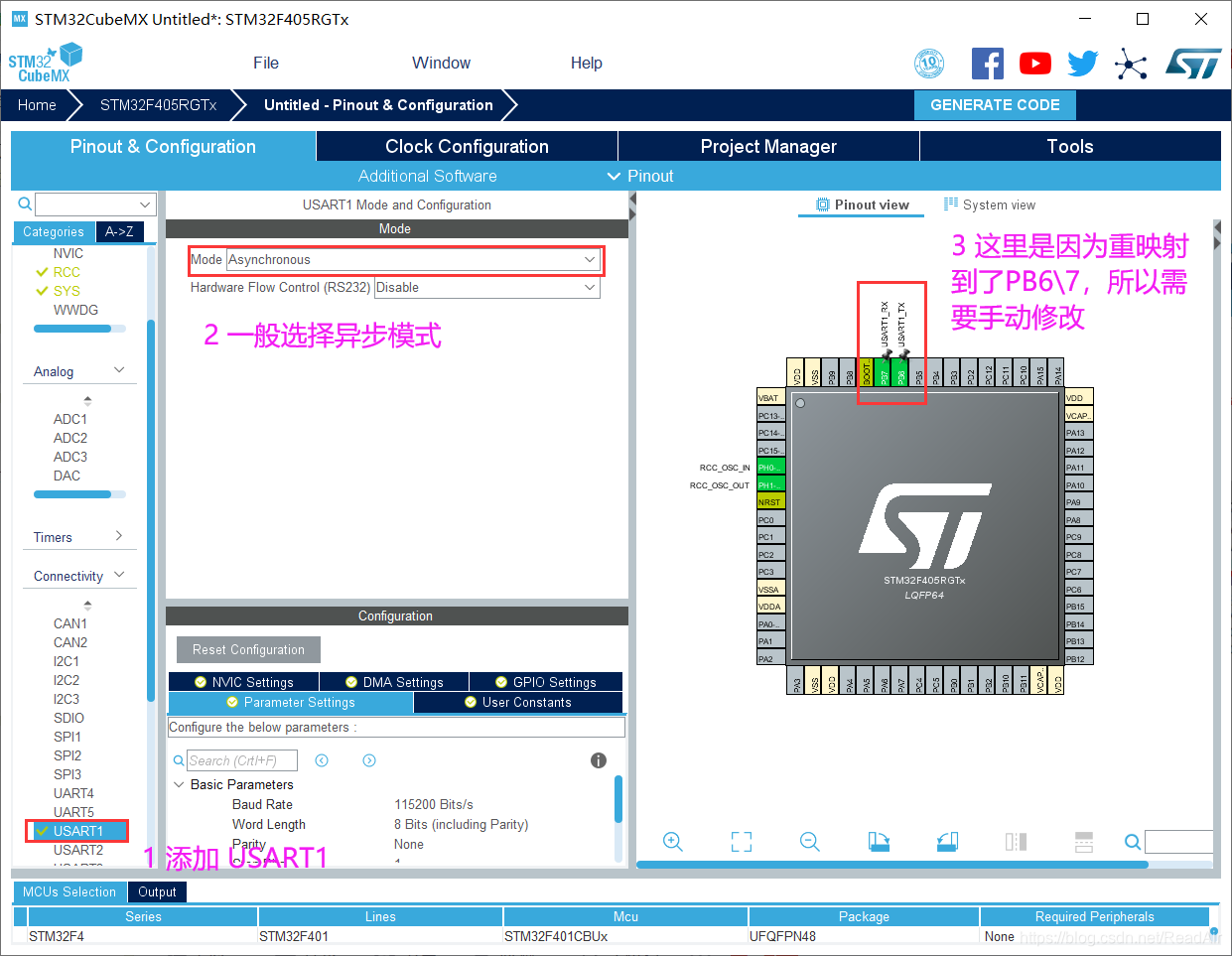Click the STM32CubeMX logo
Viewport: 1232px width, 956px height.
coord(45,63)
